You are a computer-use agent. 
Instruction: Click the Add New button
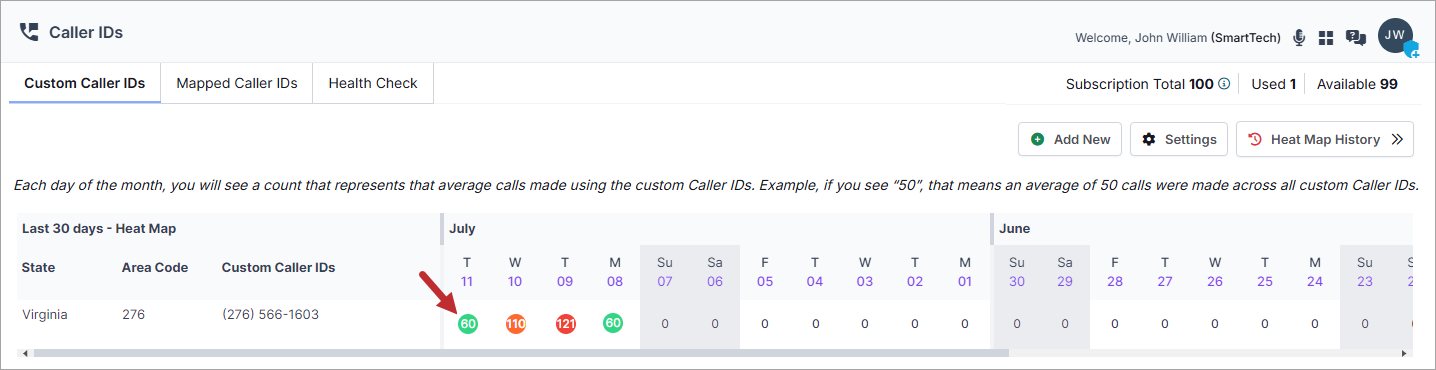coord(1070,139)
